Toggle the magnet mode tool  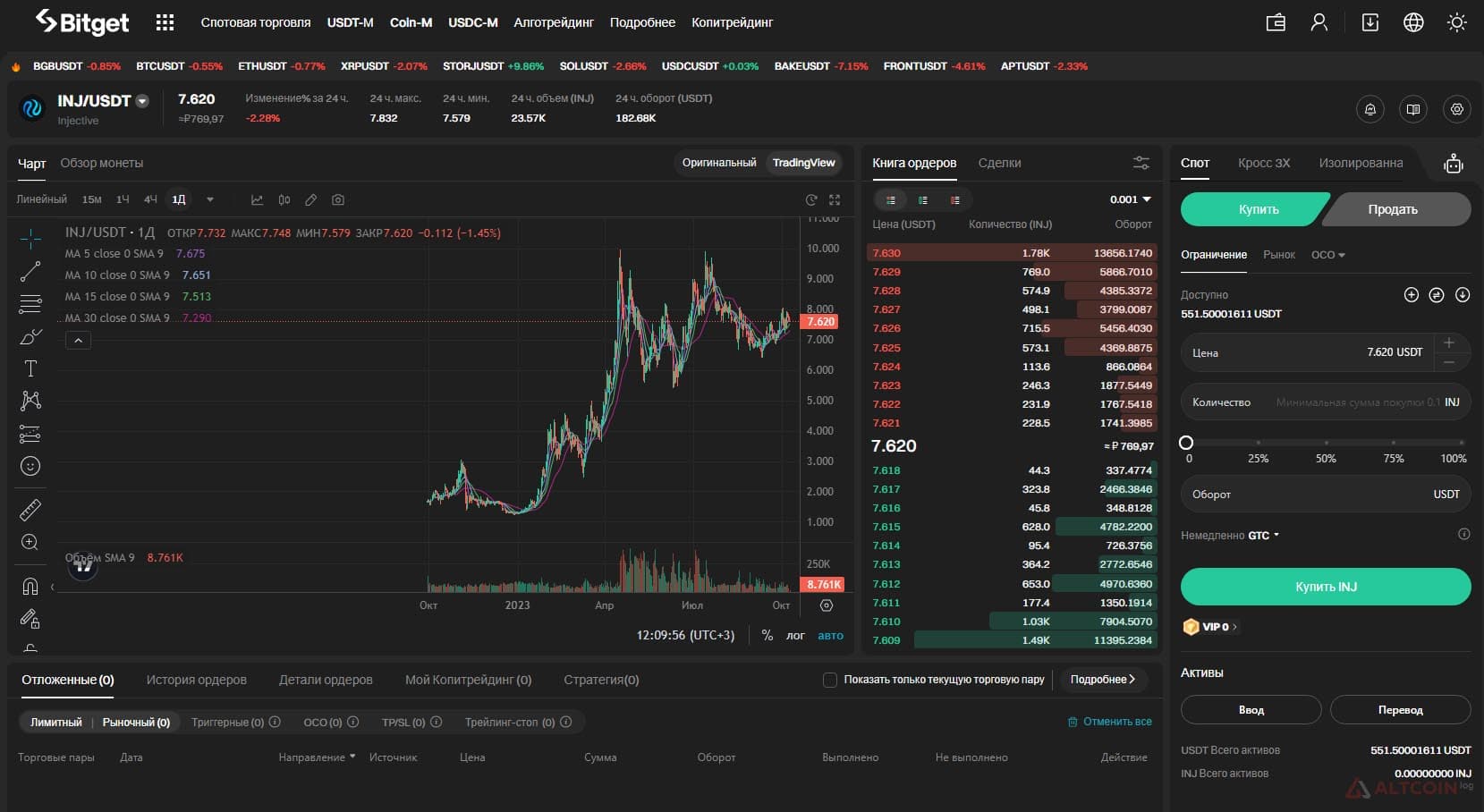(30, 587)
